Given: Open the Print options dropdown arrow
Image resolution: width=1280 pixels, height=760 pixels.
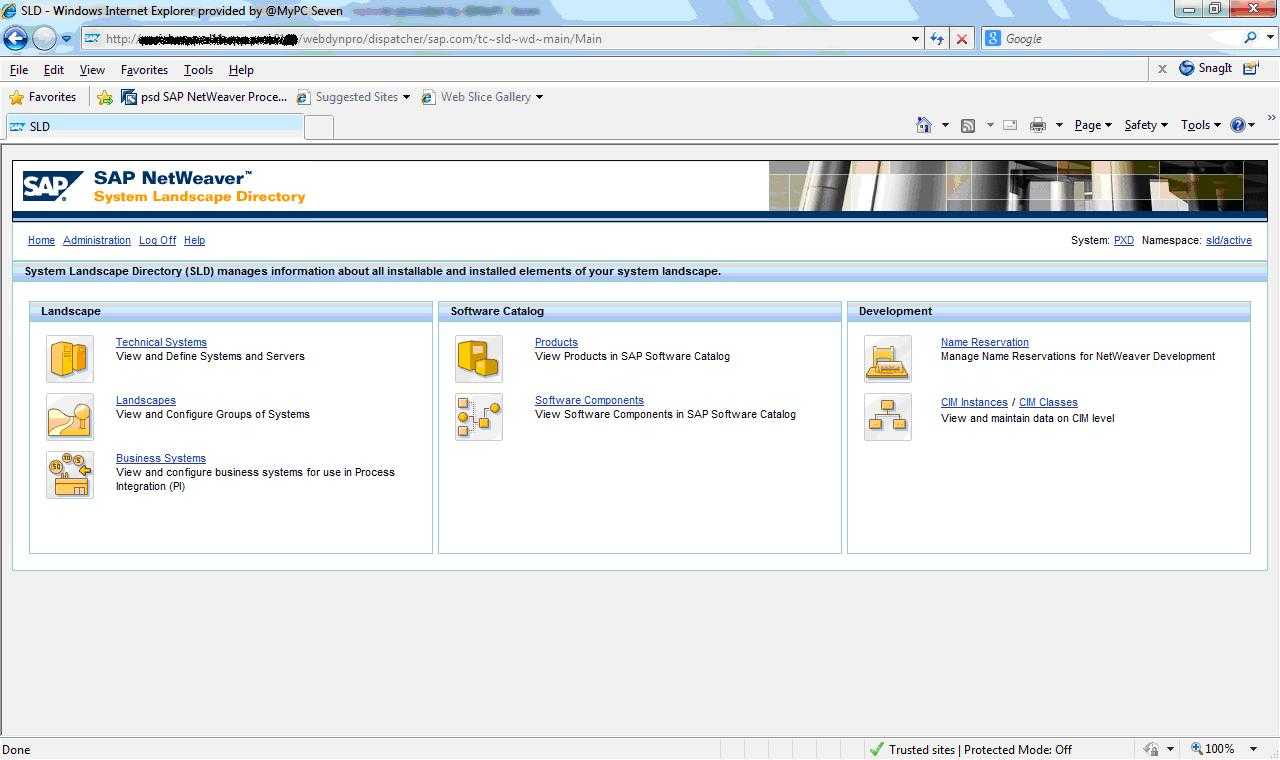Looking at the screenshot, I should (x=1059, y=125).
